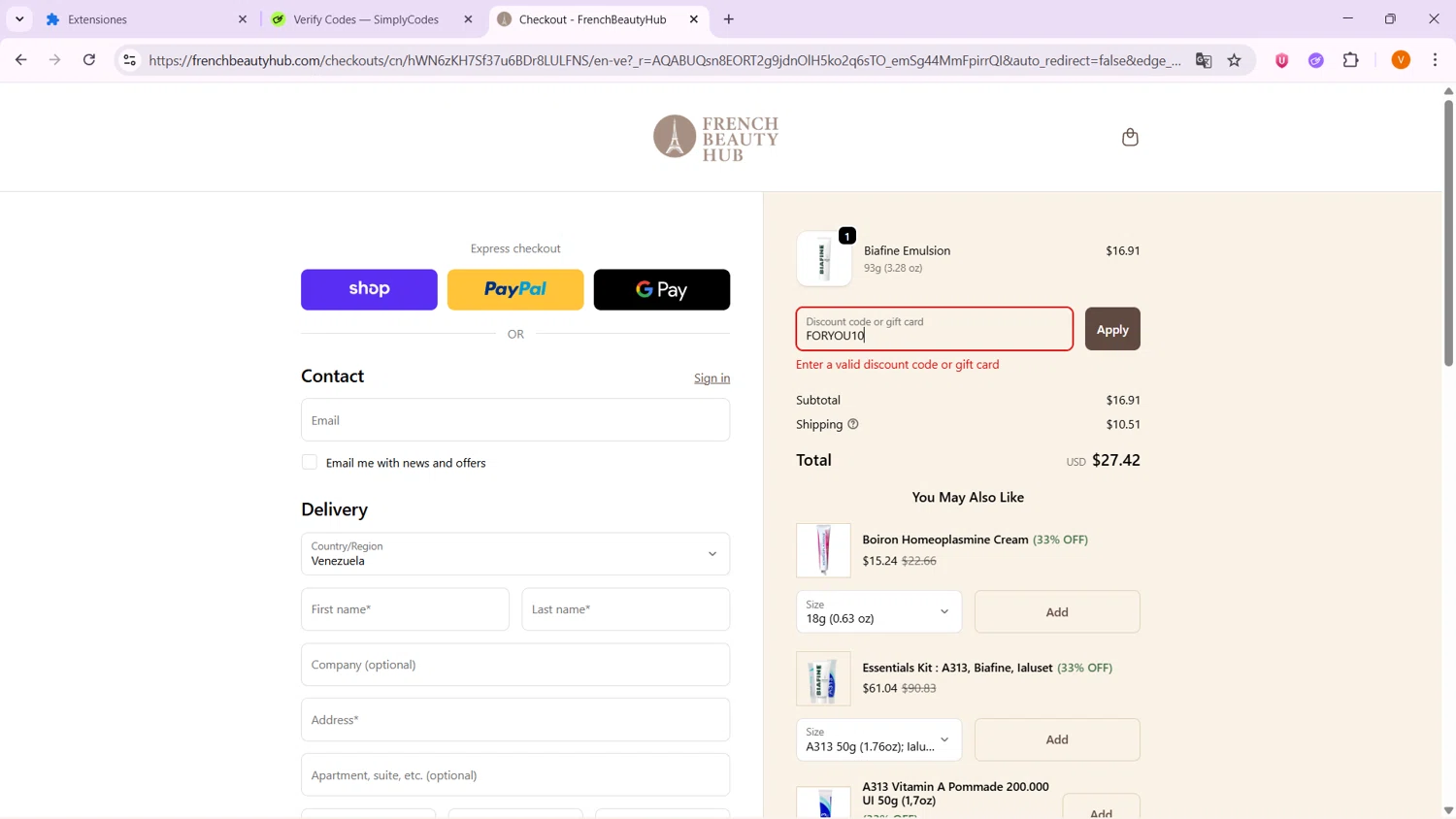The width and height of the screenshot is (1456, 819).
Task: Click the Essentials Kit product title
Action: pyautogui.click(x=957, y=668)
